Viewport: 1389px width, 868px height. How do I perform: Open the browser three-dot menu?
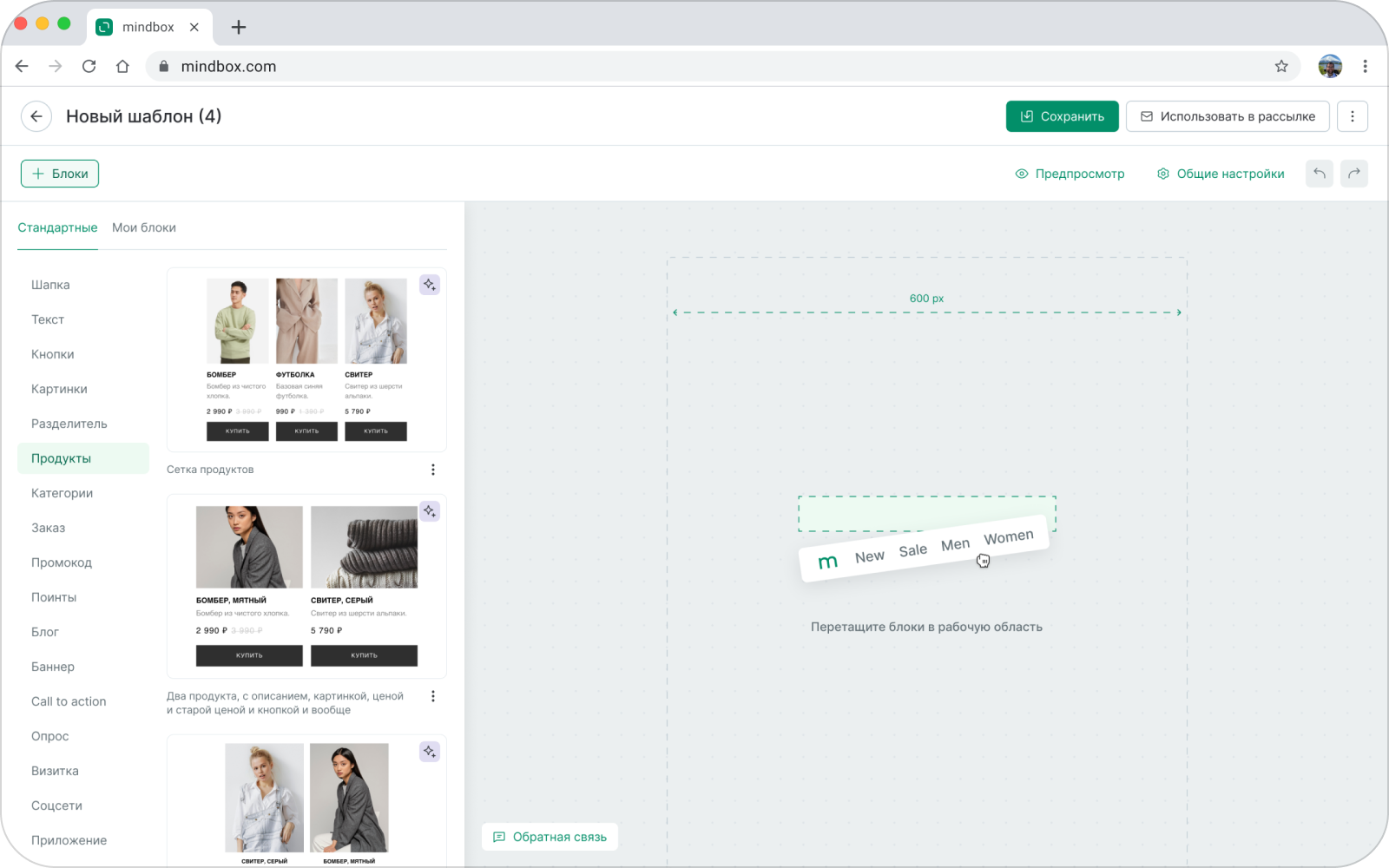click(x=1365, y=66)
